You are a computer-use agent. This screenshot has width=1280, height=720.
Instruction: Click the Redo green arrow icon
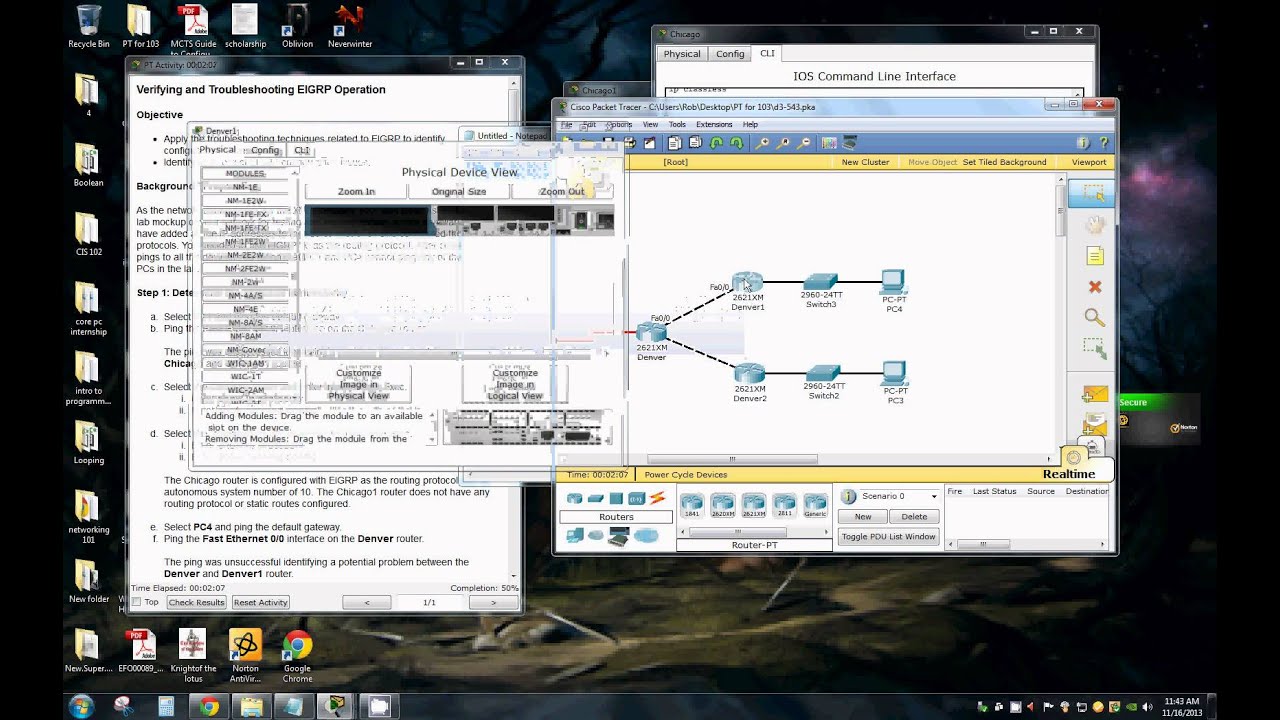pyautogui.click(x=736, y=143)
